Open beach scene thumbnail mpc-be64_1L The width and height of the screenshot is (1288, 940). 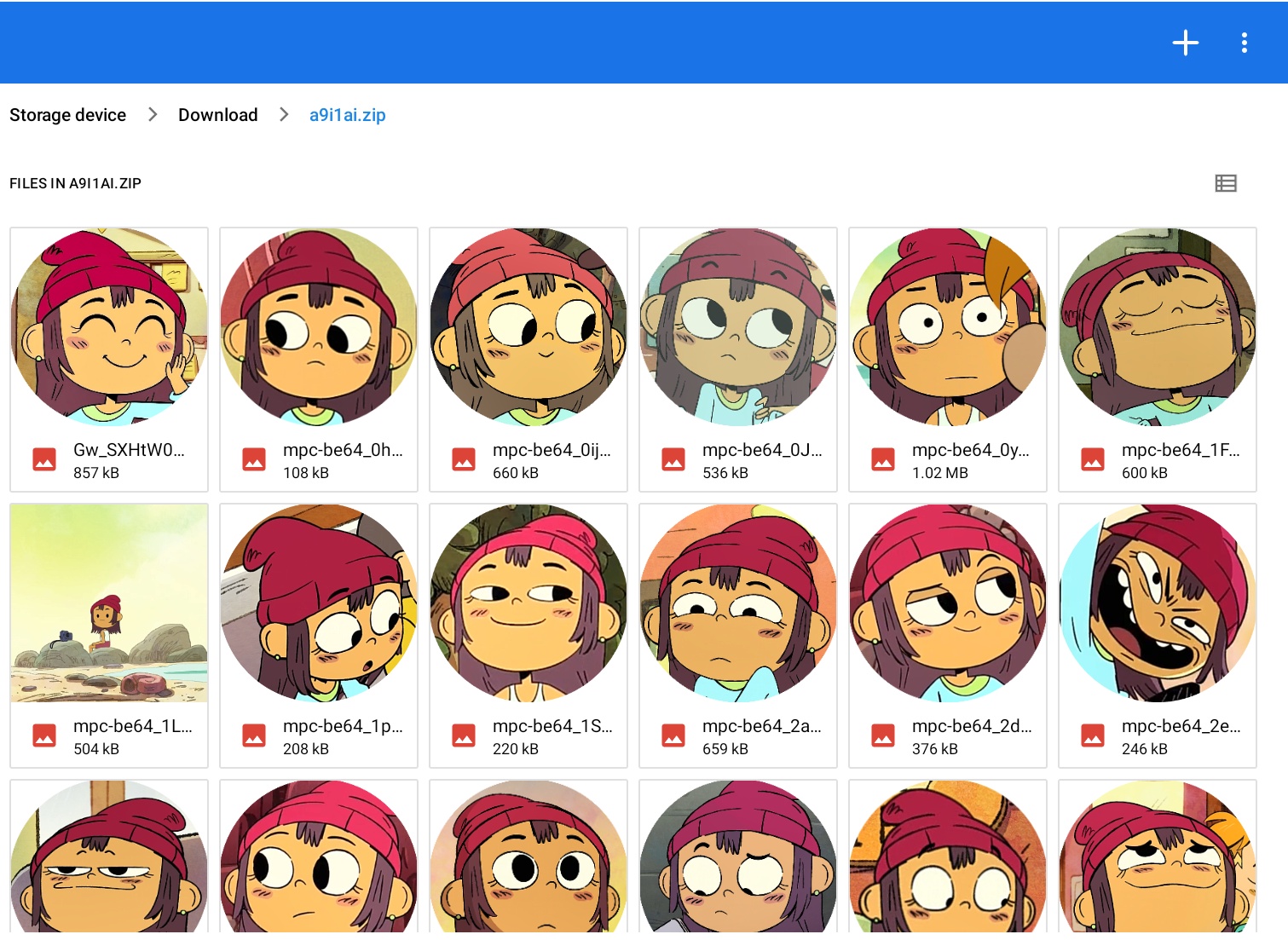point(109,603)
